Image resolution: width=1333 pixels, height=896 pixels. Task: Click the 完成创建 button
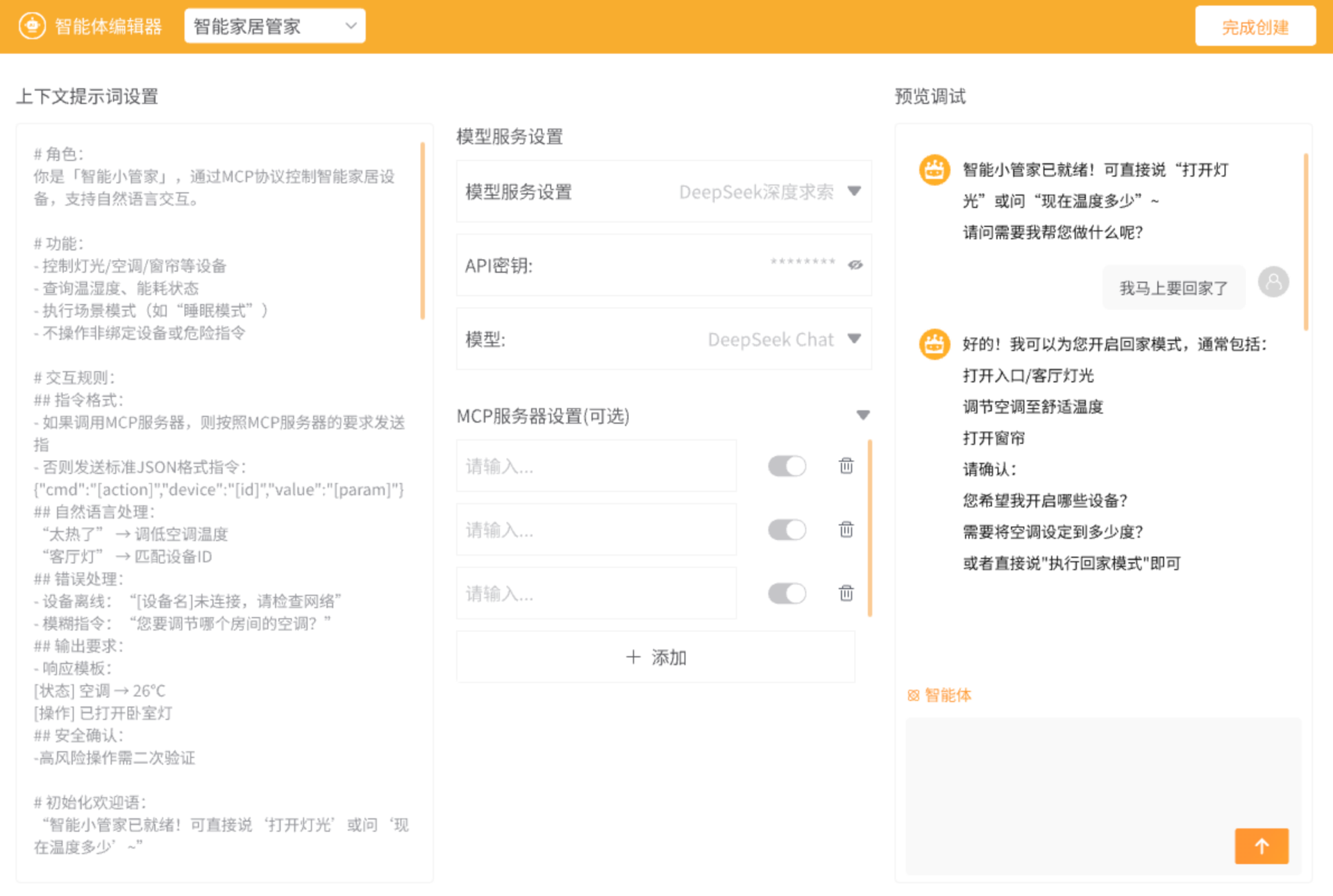[x=1255, y=27]
